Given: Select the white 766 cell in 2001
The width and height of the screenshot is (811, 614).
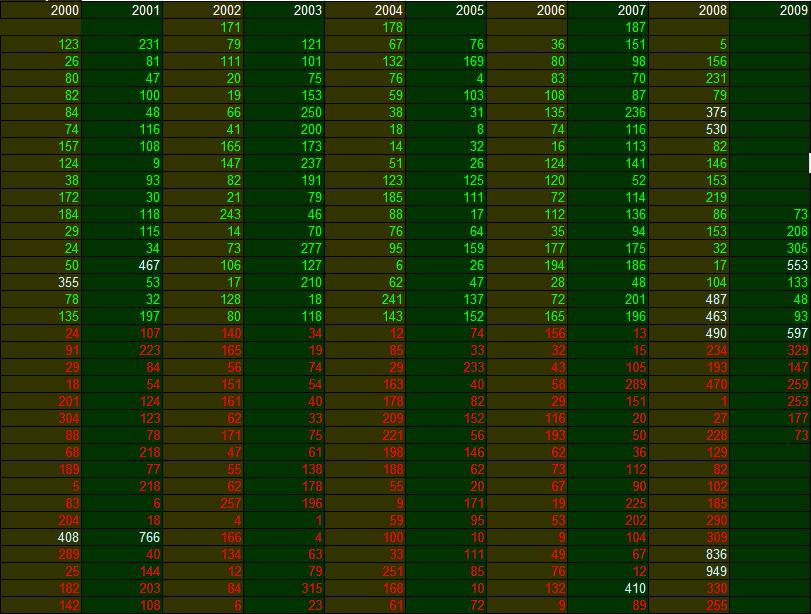Looking at the screenshot, I should (x=122, y=537).
